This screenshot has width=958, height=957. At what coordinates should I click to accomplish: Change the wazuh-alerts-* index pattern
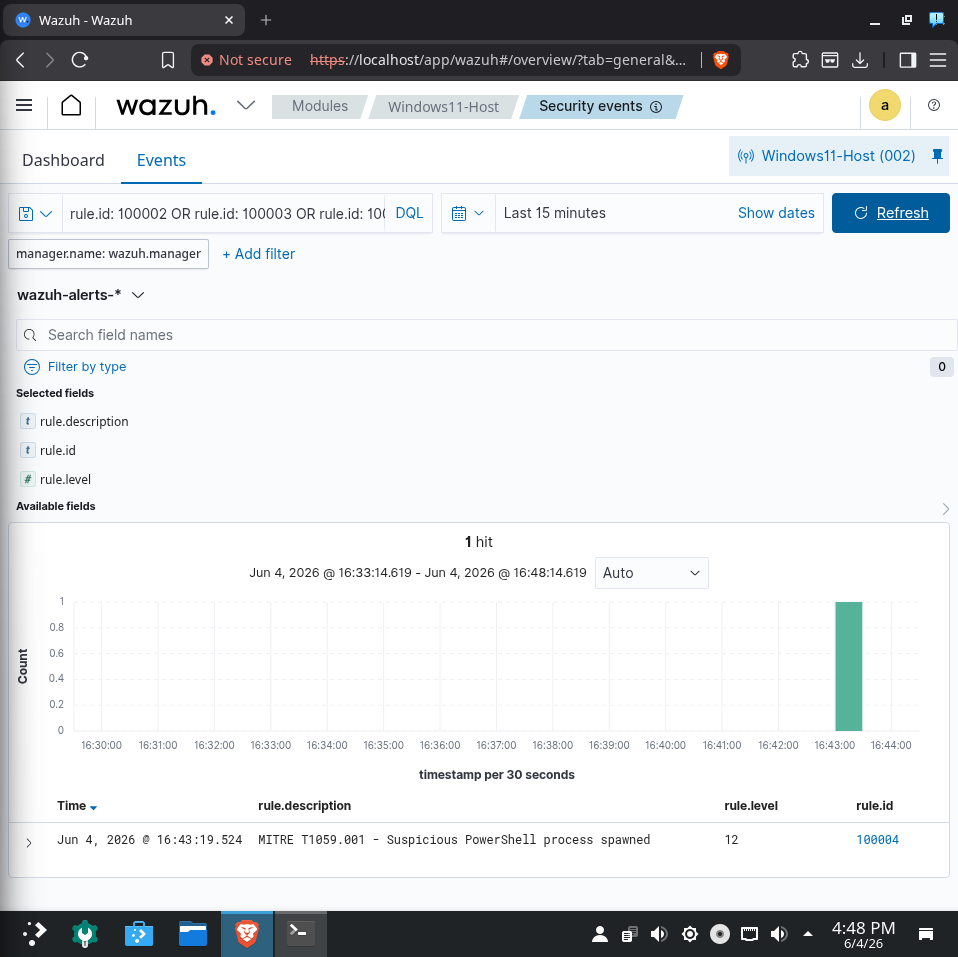pyautogui.click(x=81, y=295)
